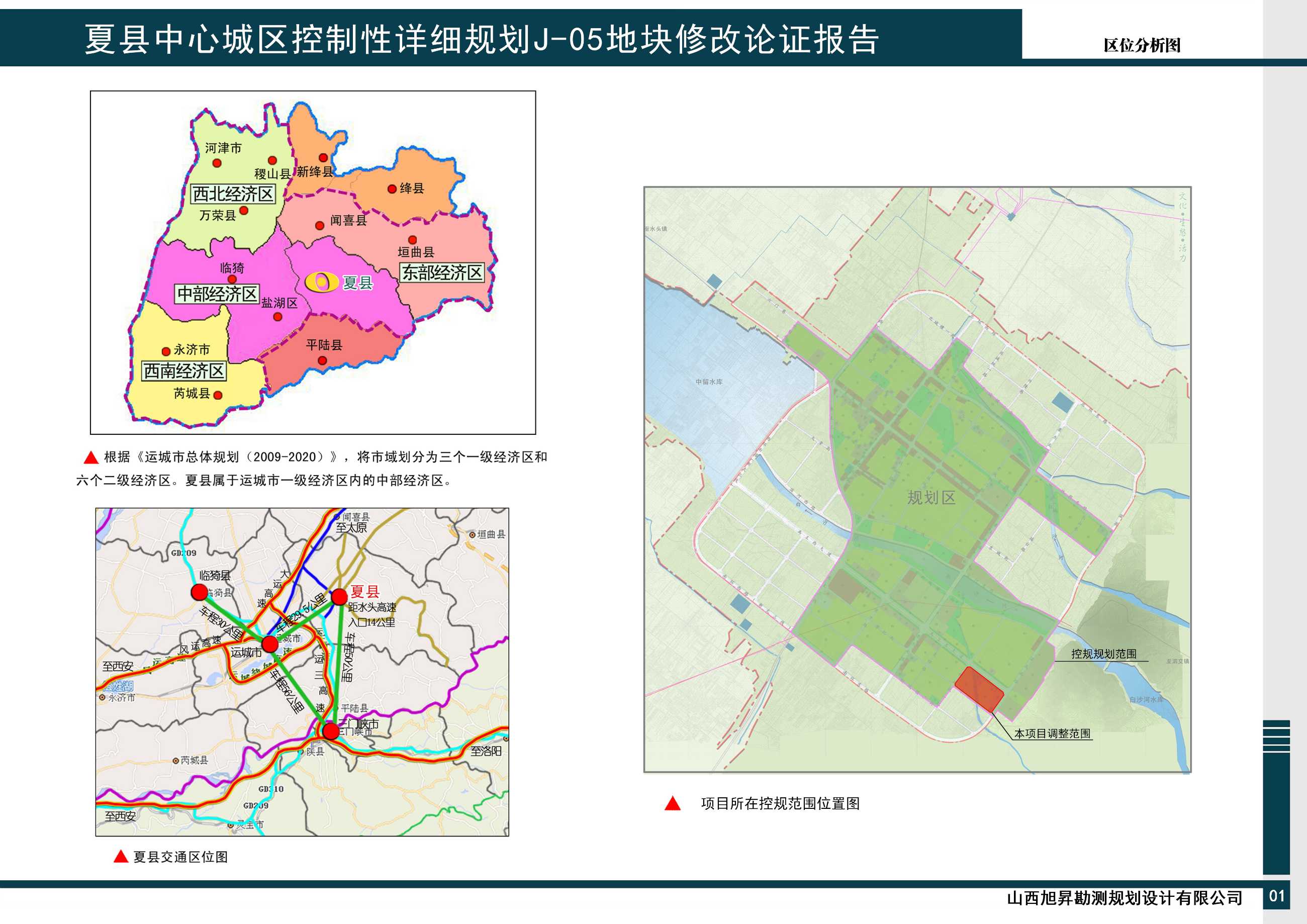
Task: Click red triangle before 根据《运城市总体规划 caption
Action: pos(91,457)
